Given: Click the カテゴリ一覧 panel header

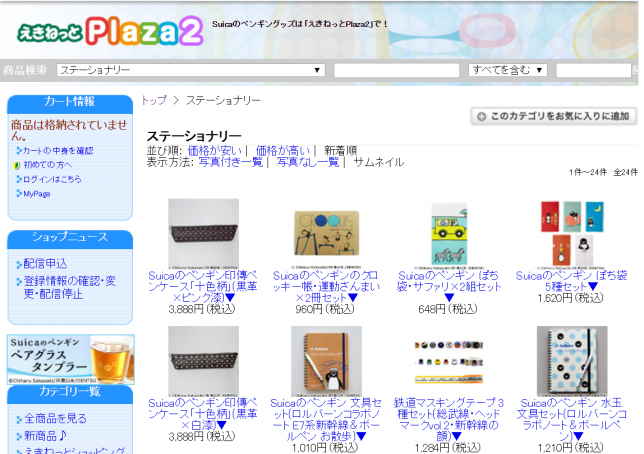Looking at the screenshot, I should point(70,394).
